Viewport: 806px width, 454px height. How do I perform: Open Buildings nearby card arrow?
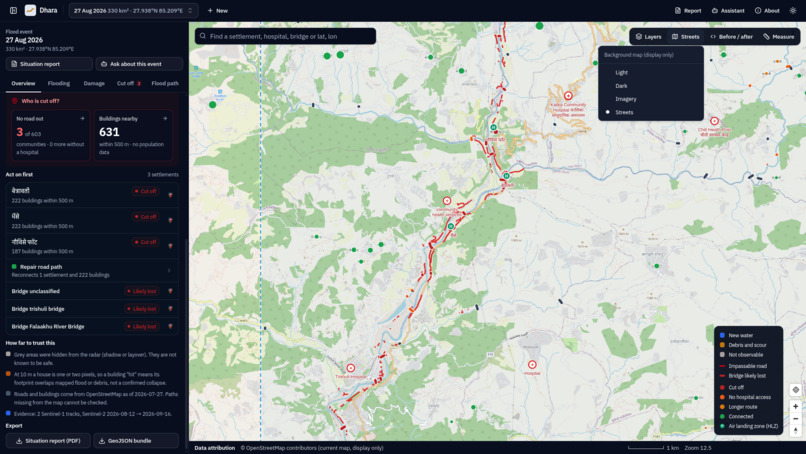165,118
